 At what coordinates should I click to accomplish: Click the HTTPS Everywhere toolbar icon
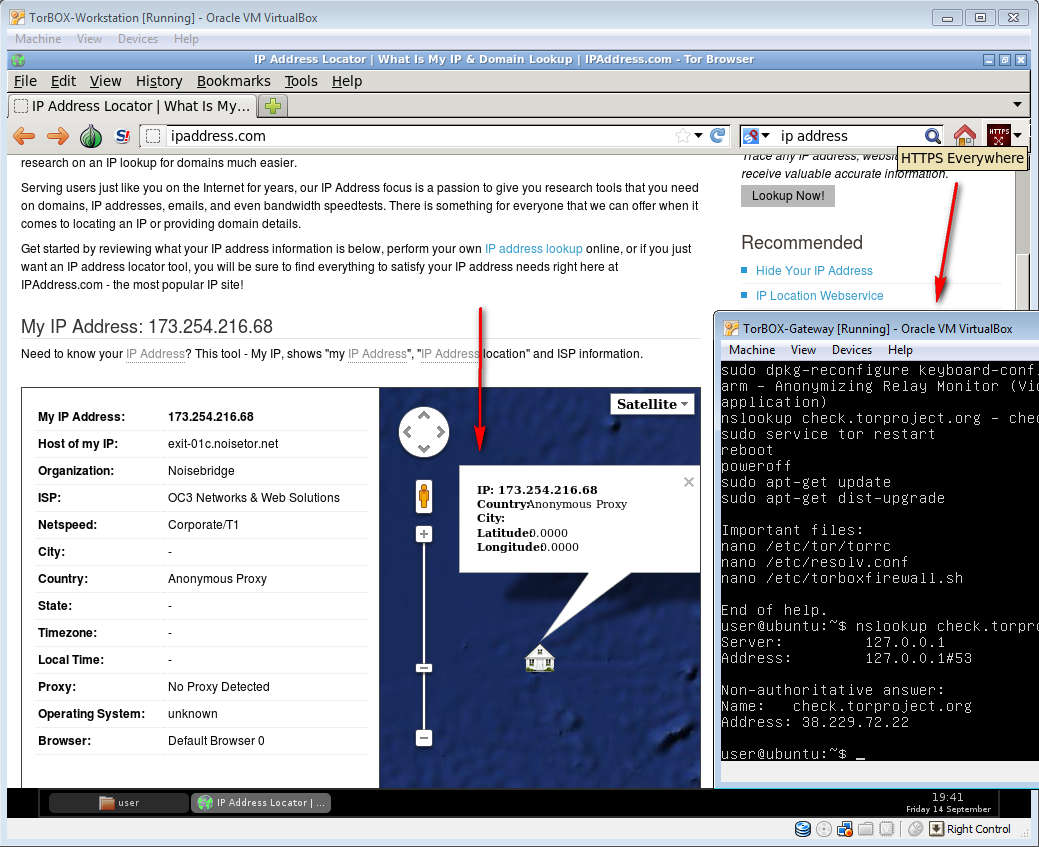pyautogui.click(x=999, y=136)
